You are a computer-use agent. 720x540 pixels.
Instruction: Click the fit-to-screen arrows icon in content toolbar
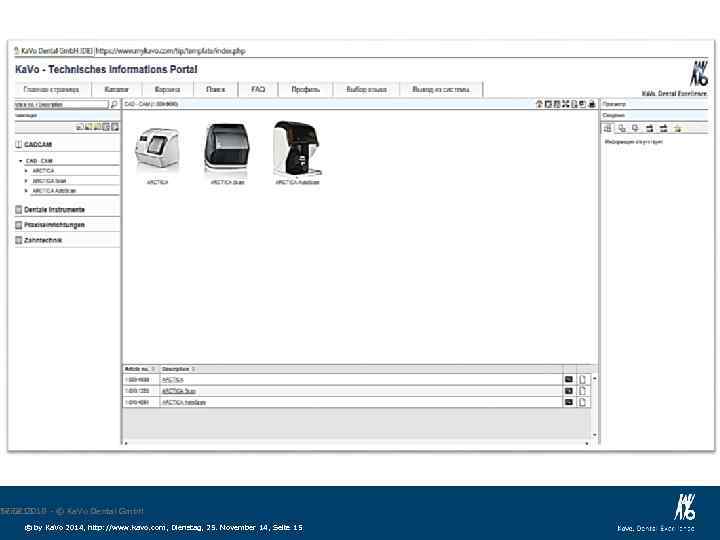[x=566, y=104]
